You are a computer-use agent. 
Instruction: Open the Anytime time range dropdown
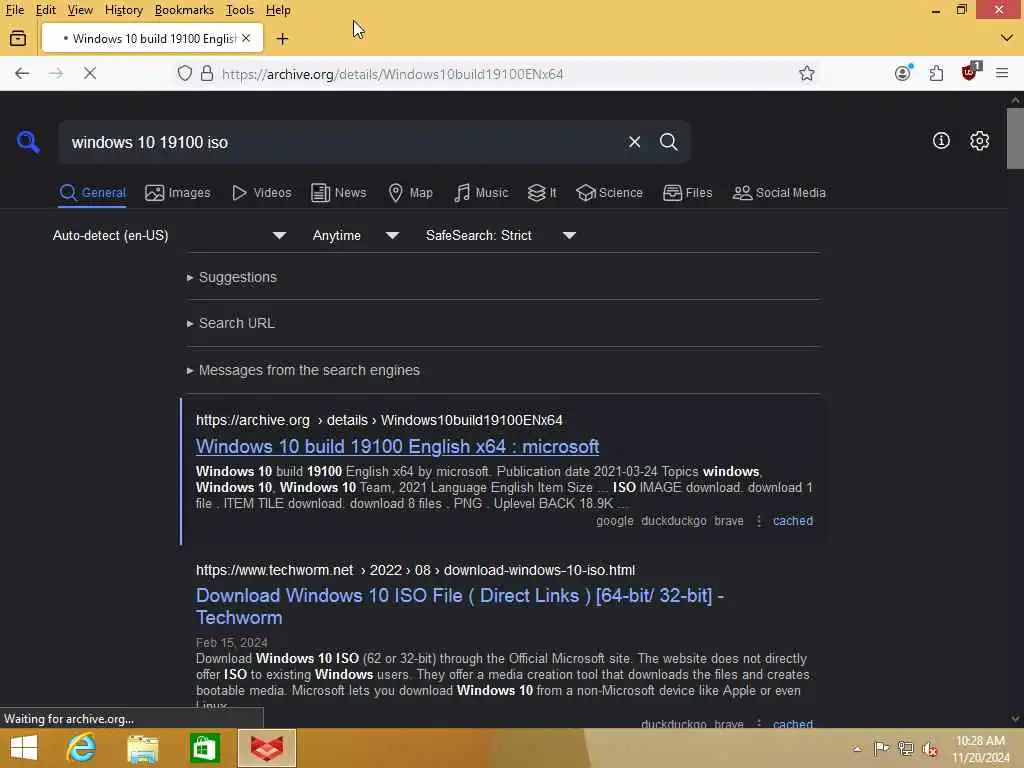click(355, 235)
